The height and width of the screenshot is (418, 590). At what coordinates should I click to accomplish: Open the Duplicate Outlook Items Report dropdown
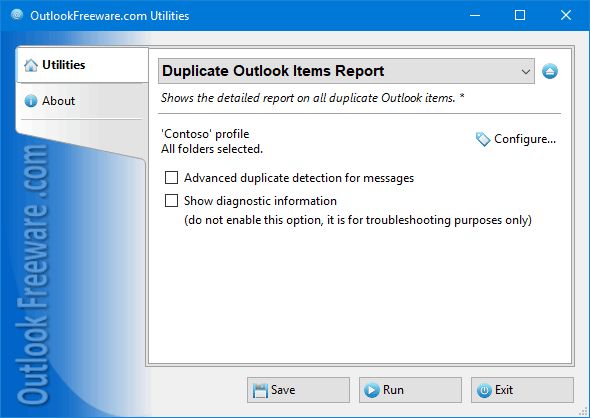pos(346,71)
